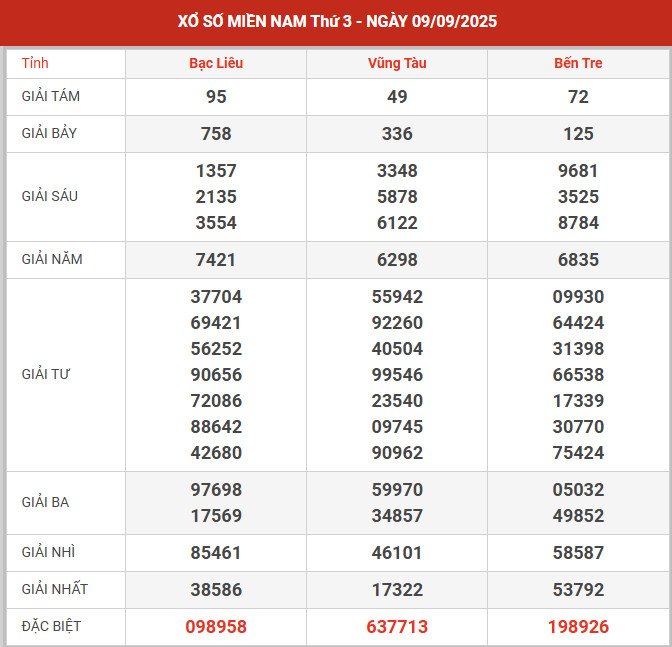Select giải tư number 66538
672x647 pixels.
(x=578, y=375)
